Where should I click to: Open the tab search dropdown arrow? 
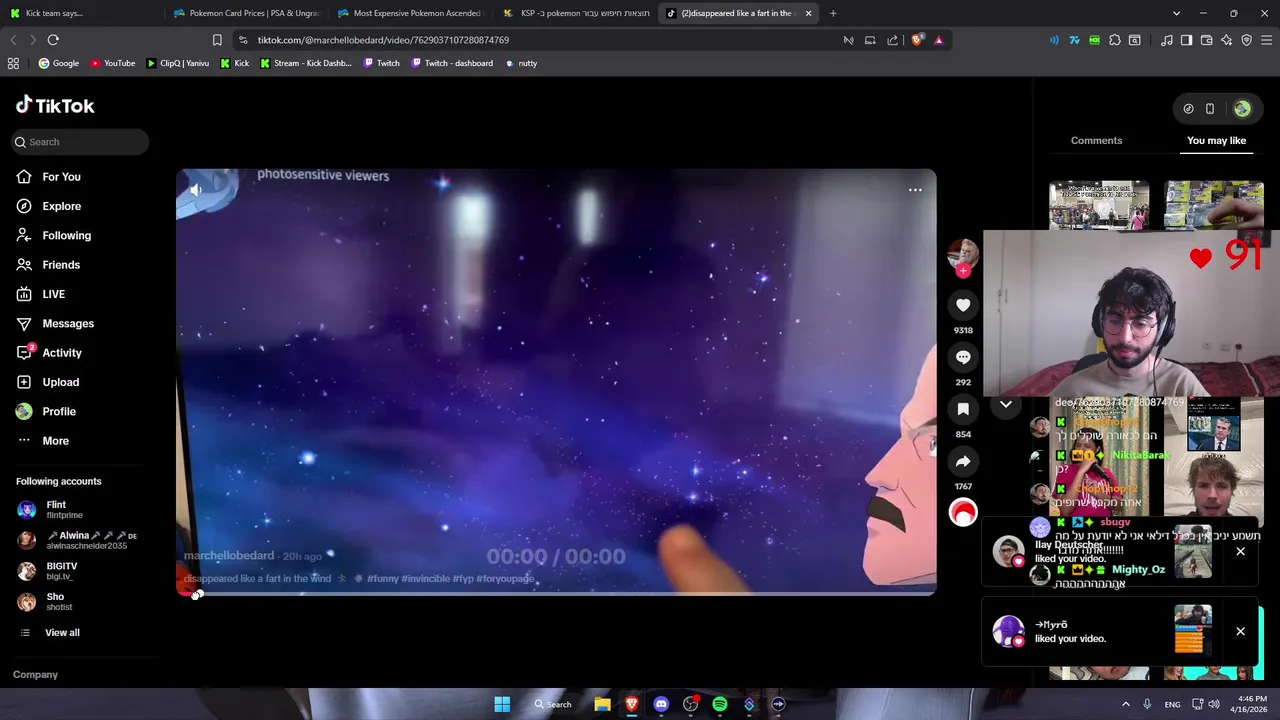1176,13
